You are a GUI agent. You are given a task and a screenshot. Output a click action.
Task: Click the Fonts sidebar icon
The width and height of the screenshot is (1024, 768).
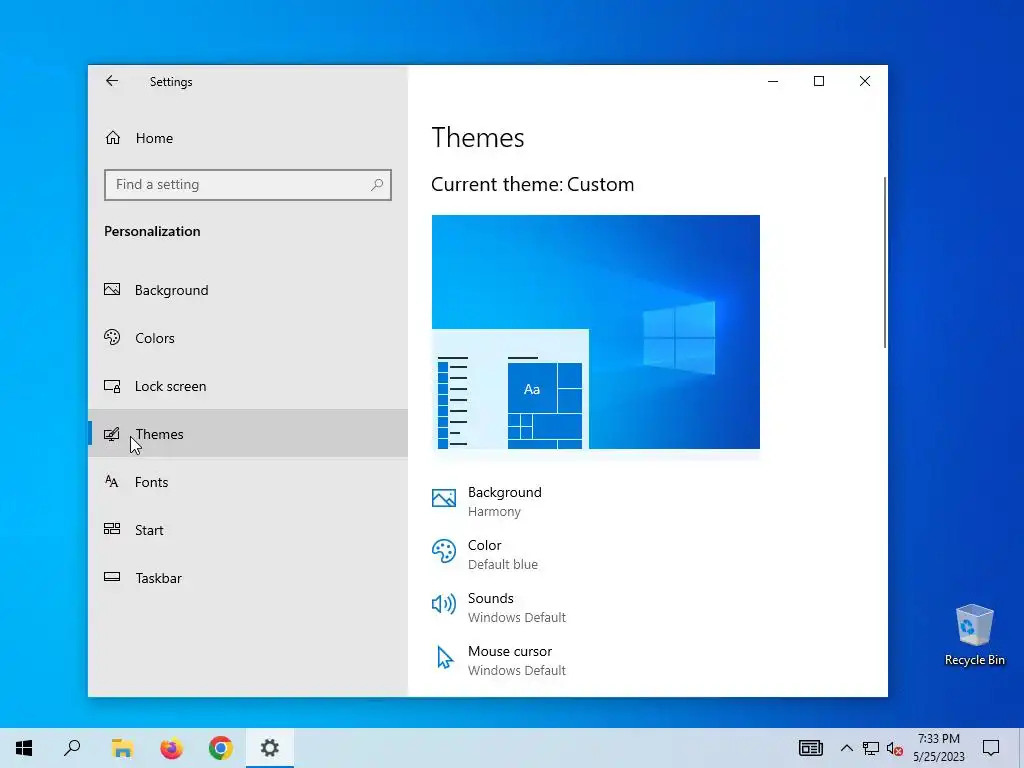coord(112,481)
